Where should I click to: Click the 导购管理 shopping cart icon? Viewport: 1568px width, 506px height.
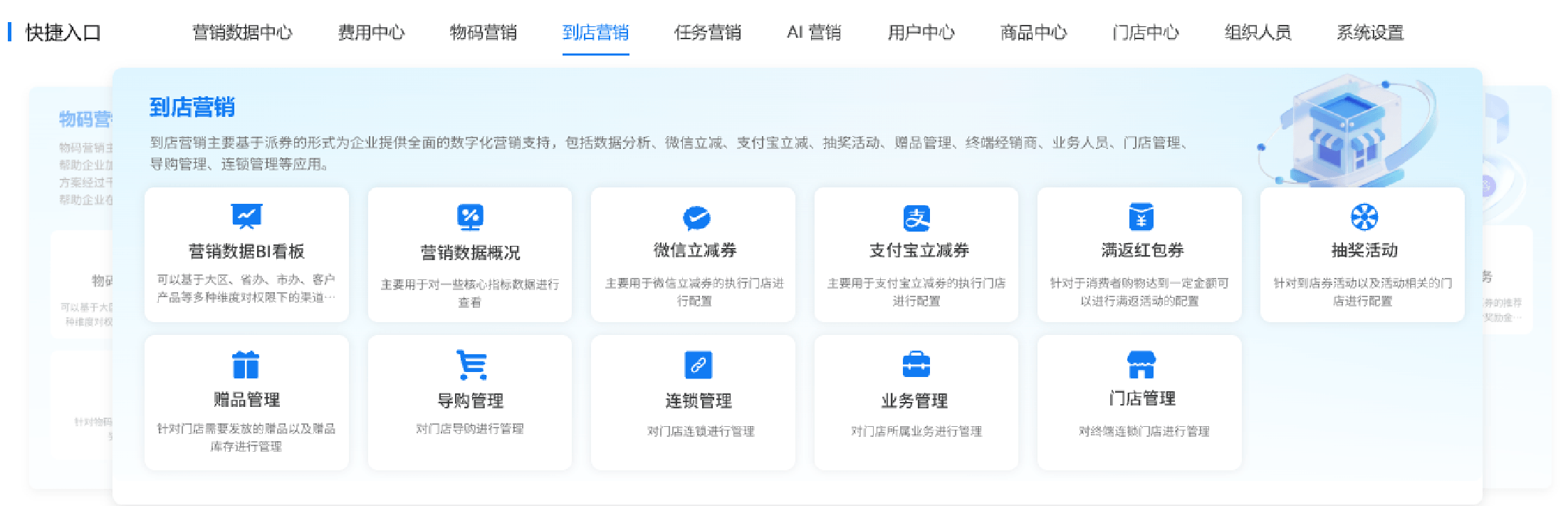point(471,365)
